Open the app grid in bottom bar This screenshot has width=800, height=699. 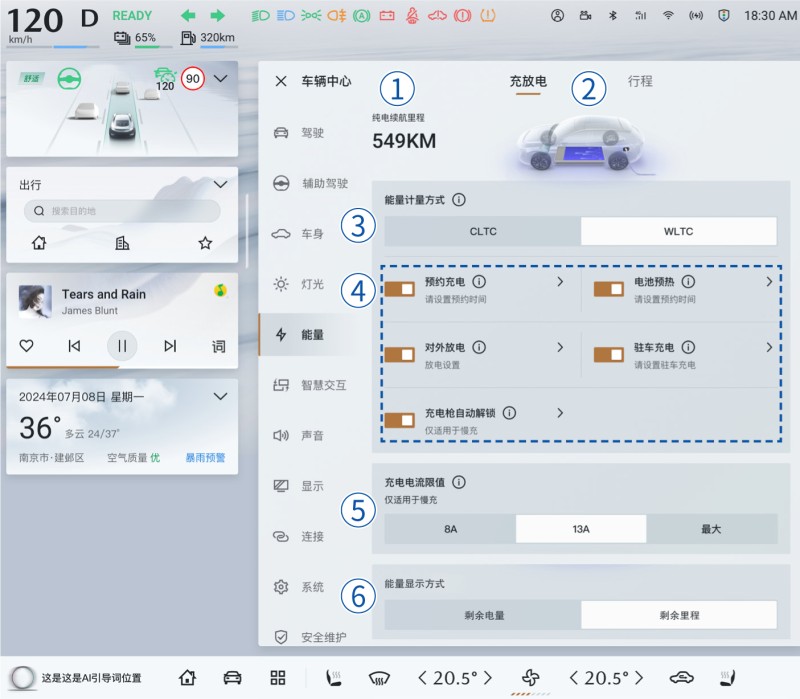tap(278, 678)
